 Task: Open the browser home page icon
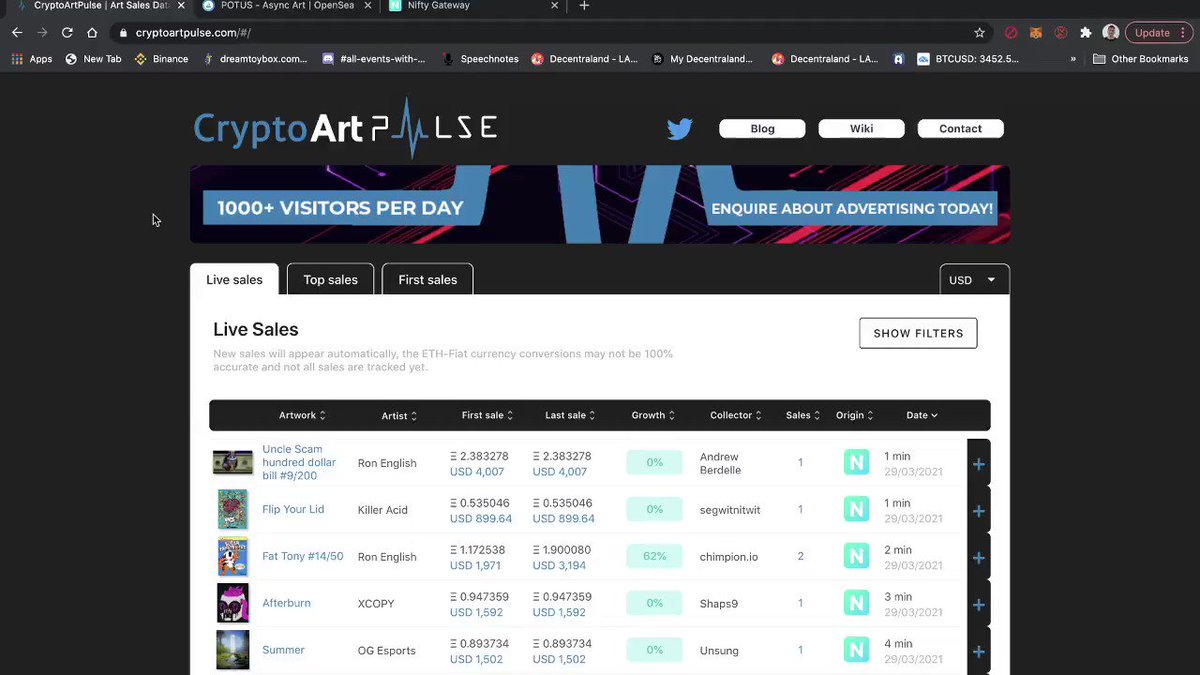(92, 32)
